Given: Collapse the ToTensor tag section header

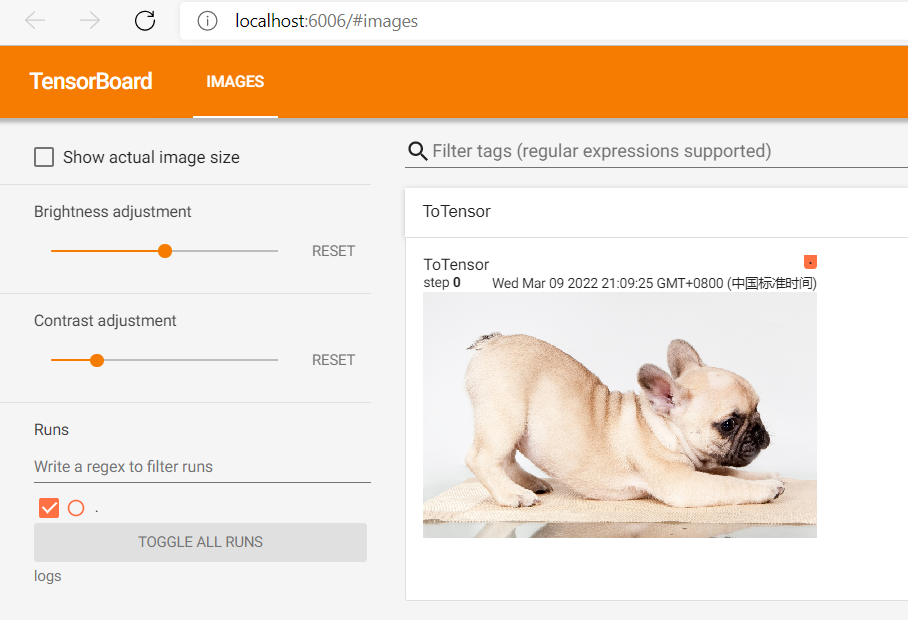Looking at the screenshot, I should point(656,212).
